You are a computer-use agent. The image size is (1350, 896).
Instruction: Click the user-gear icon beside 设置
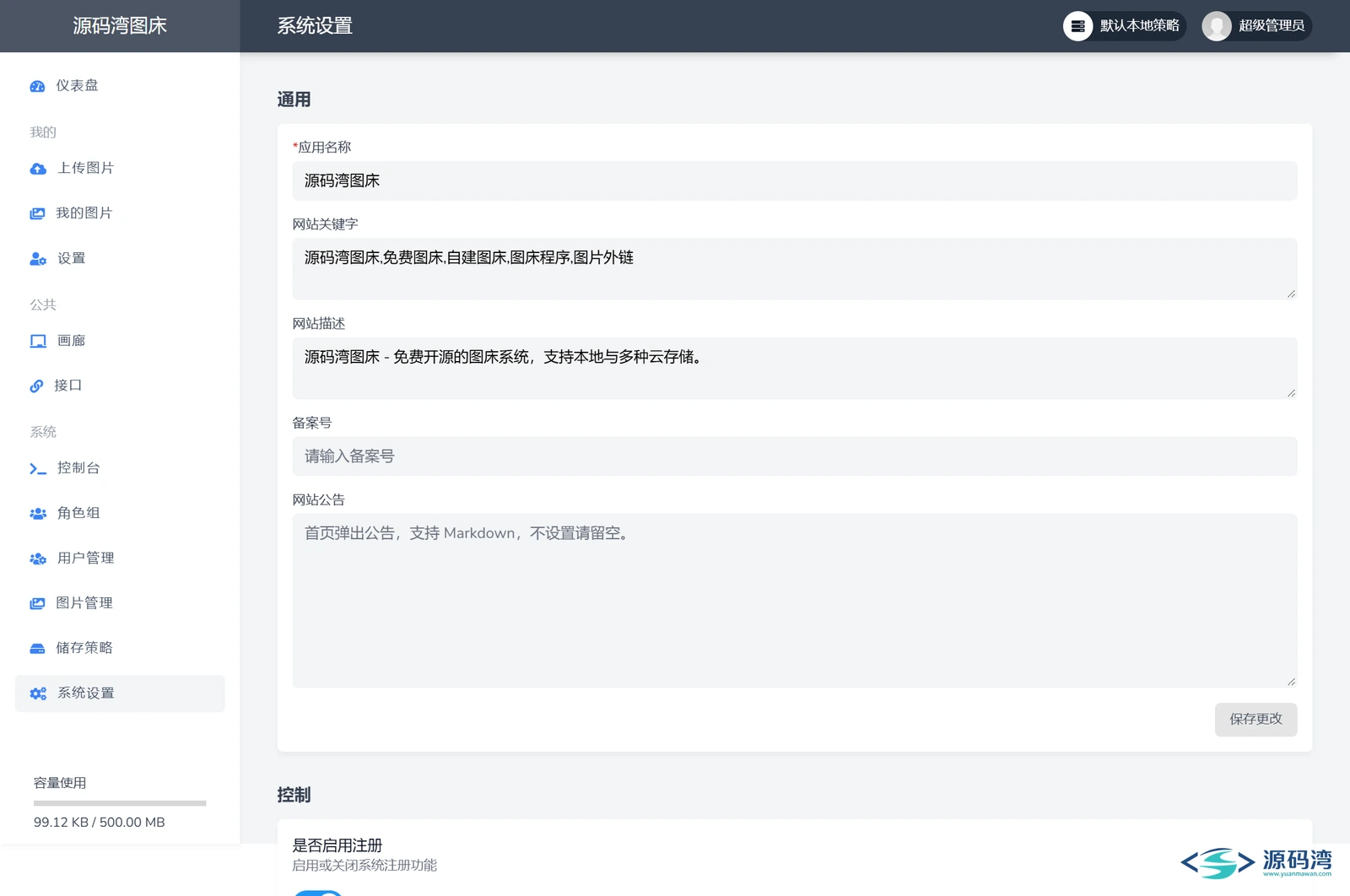click(38, 259)
